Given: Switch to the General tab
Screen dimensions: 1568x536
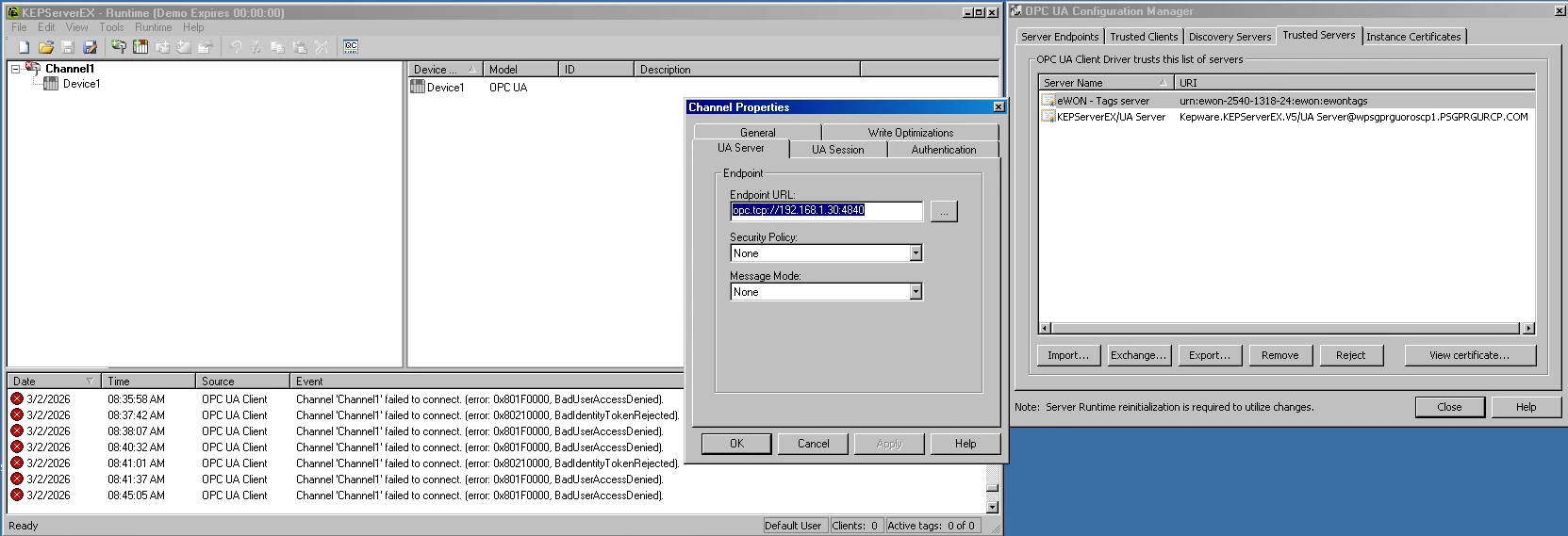Looking at the screenshot, I should pyautogui.click(x=758, y=133).
